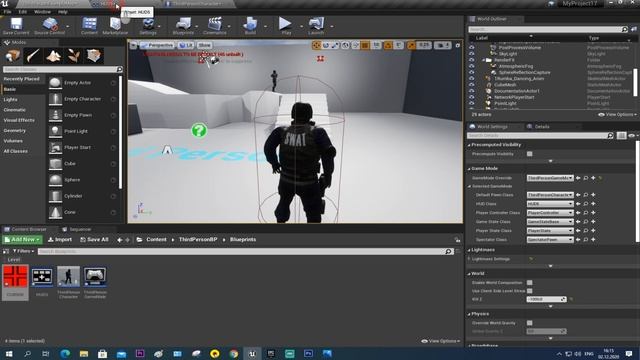Select the Geometry category in Place panel
640x360 pixels.
tap(15, 131)
